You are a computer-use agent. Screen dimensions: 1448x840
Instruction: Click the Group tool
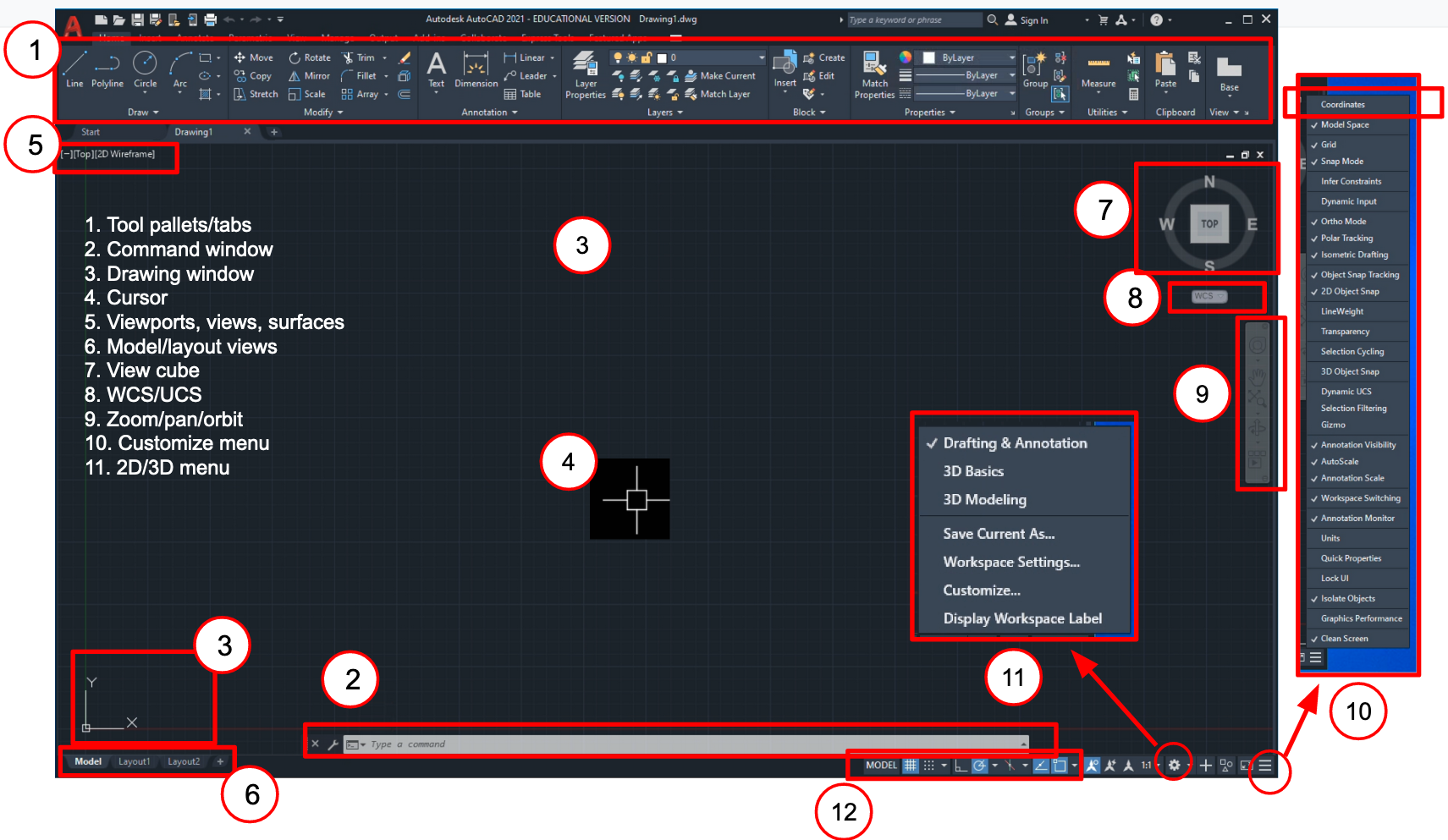click(1035, 69)
